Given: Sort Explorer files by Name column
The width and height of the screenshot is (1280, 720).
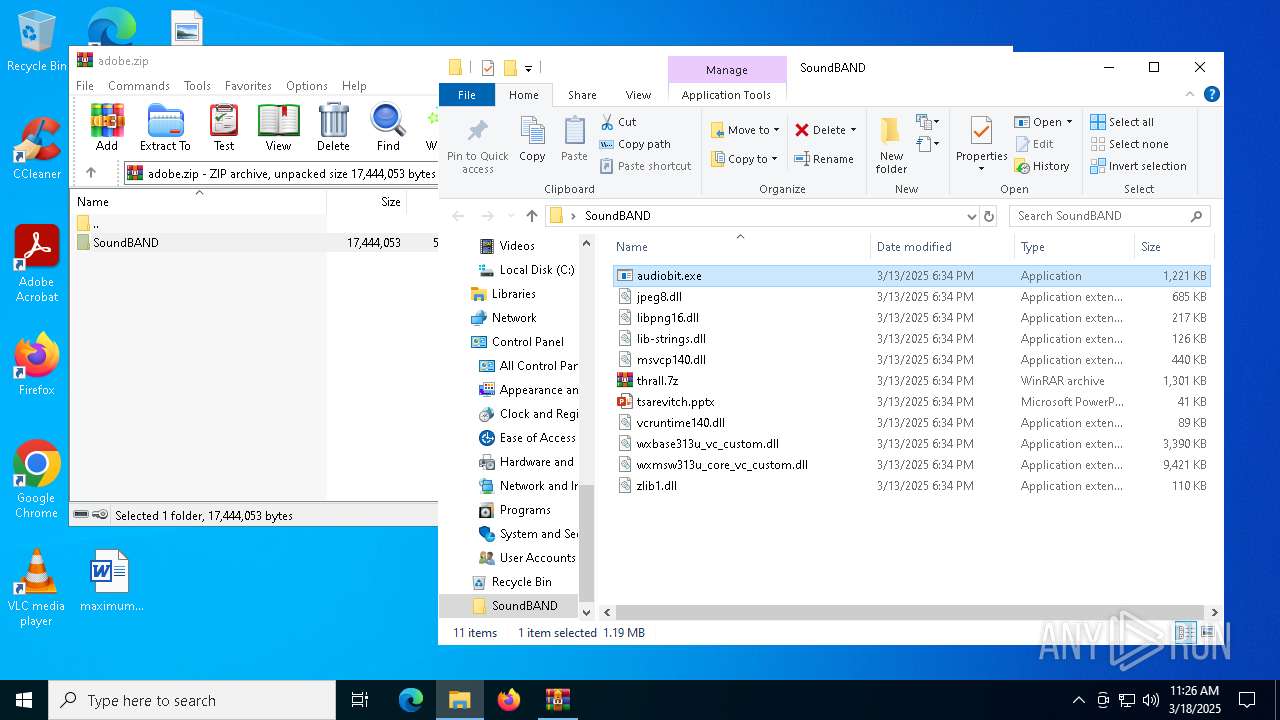Looking at the screenshot, I should point(740,247).
